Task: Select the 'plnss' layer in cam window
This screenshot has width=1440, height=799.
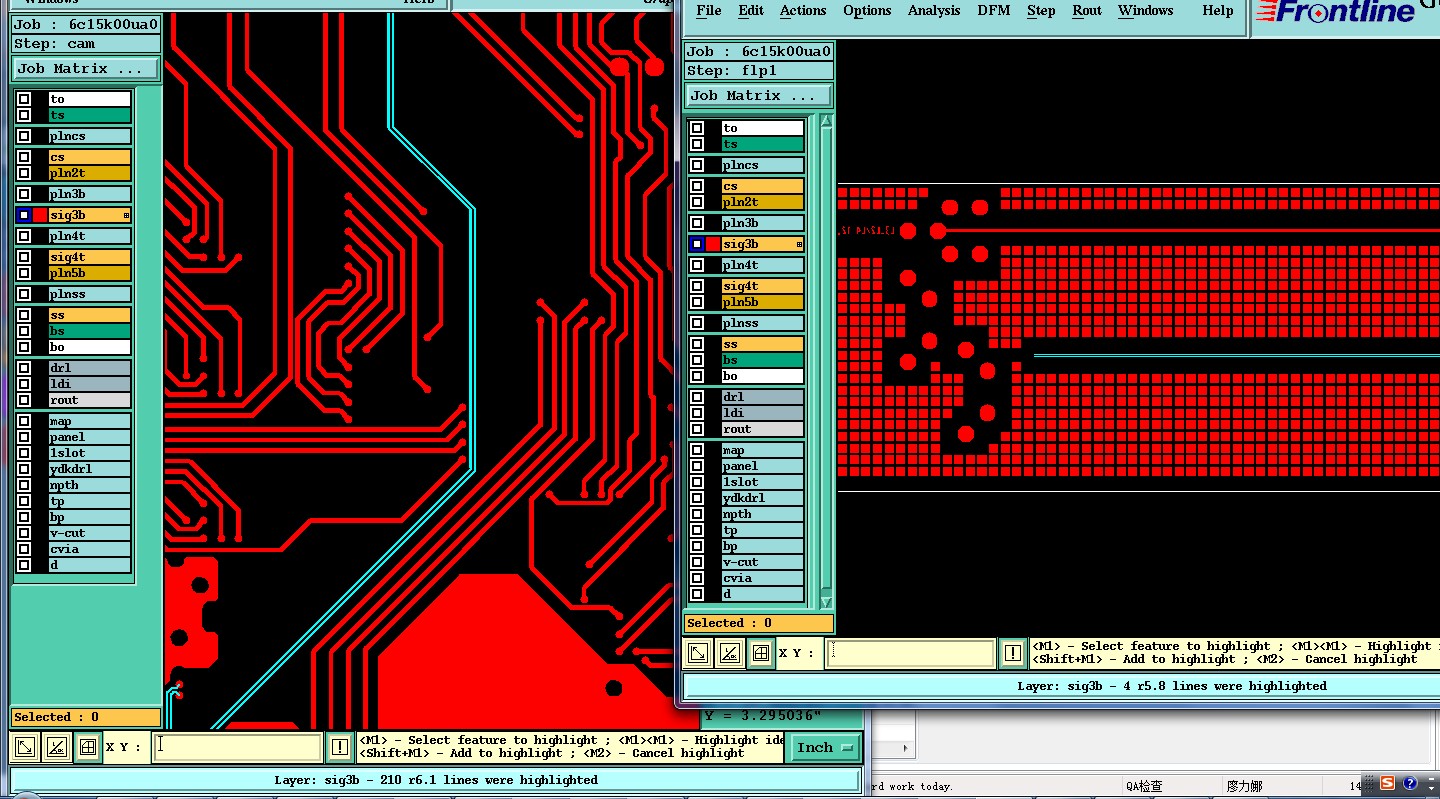Action: click(90, 294)
